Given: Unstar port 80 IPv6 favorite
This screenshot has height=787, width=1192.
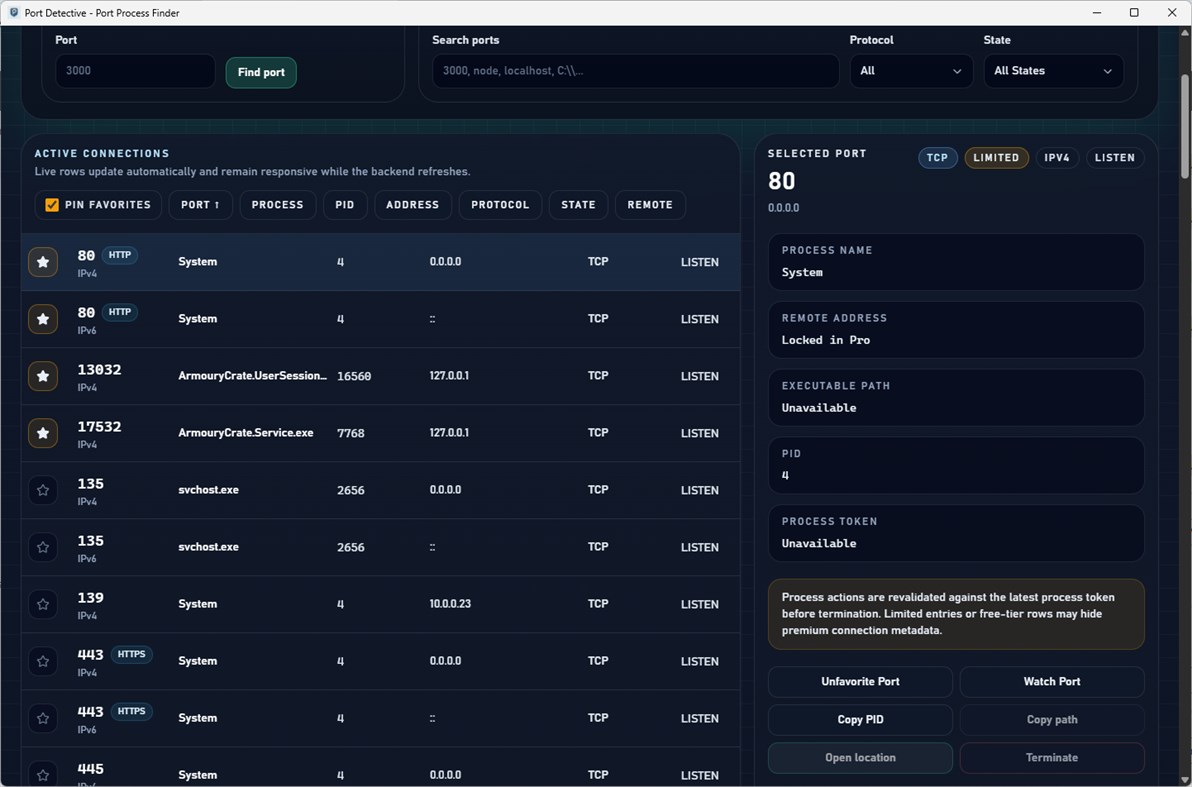Looking at the screenshot, I should [x=43, y=319].
